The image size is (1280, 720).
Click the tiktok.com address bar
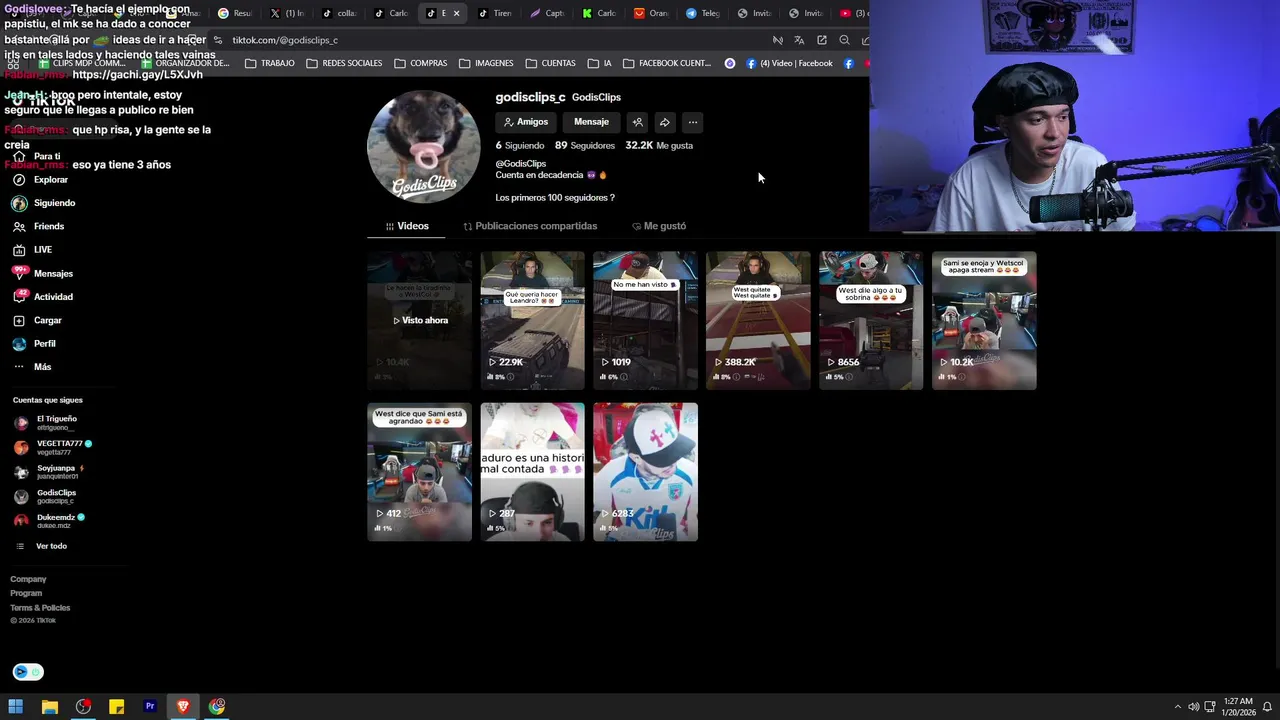coord(285,40)
